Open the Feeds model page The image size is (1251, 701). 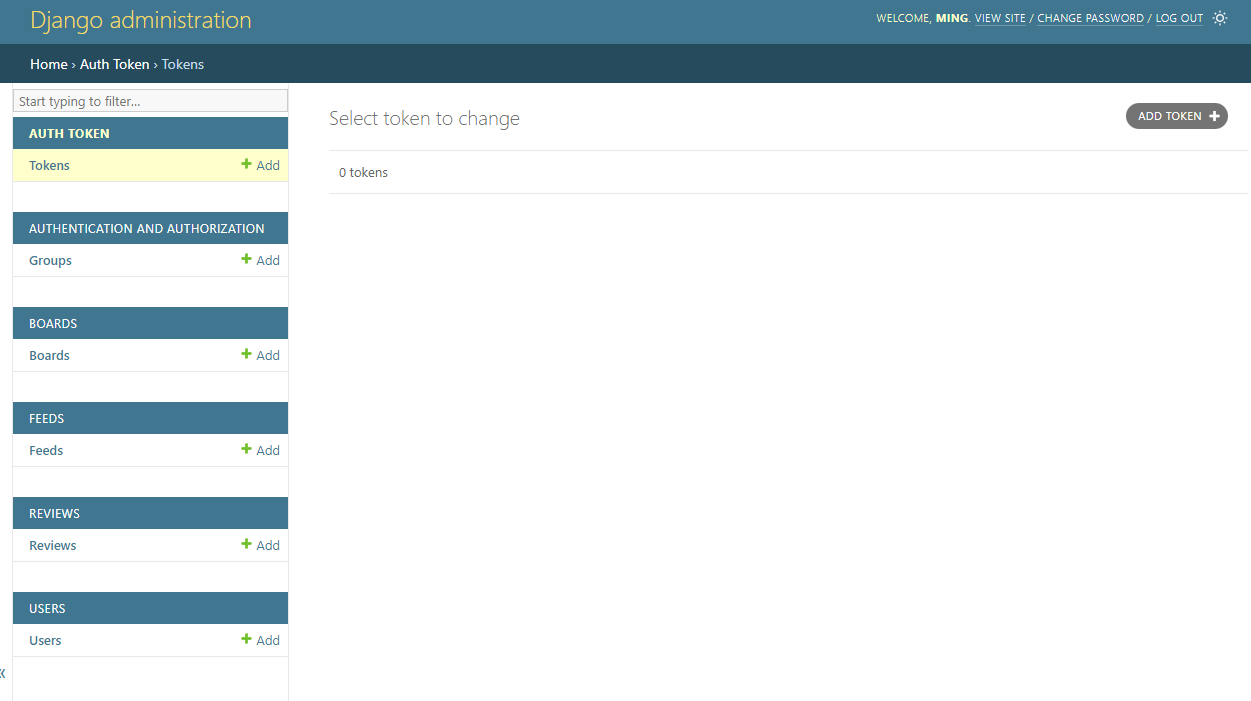click(46, 449)
